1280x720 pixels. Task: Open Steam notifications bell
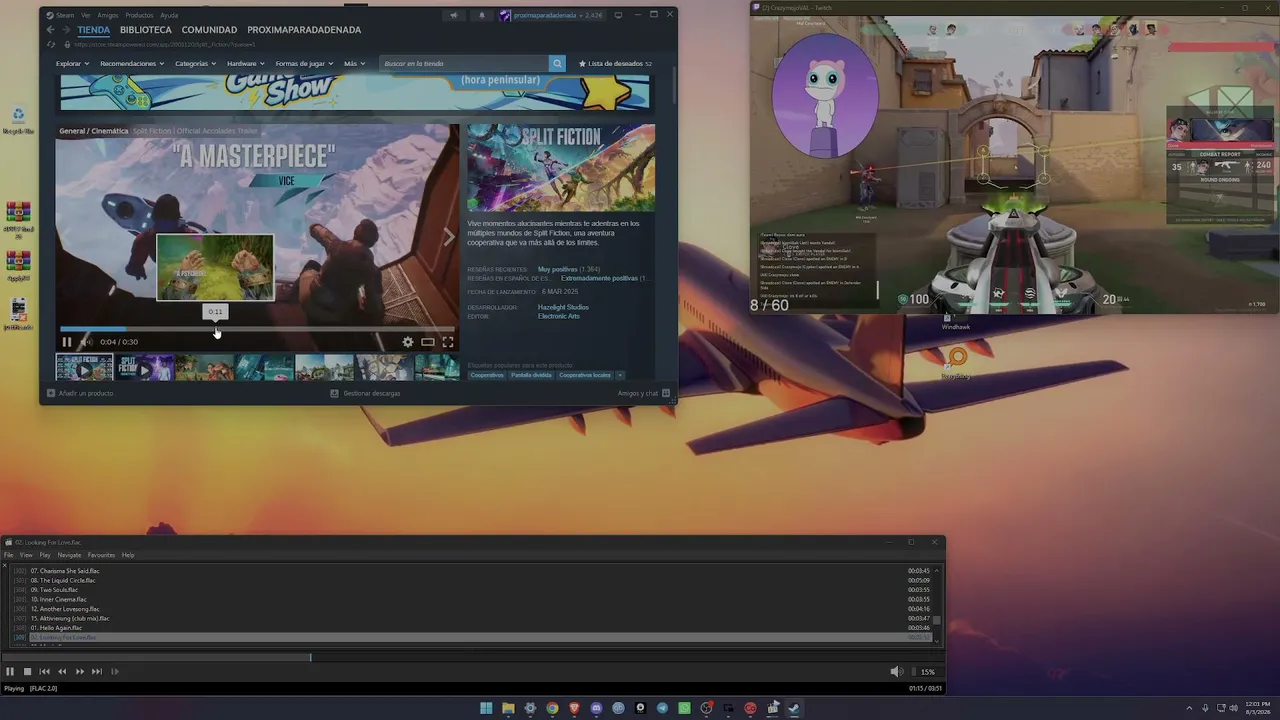pyautogui.click(x=482, y=15)
